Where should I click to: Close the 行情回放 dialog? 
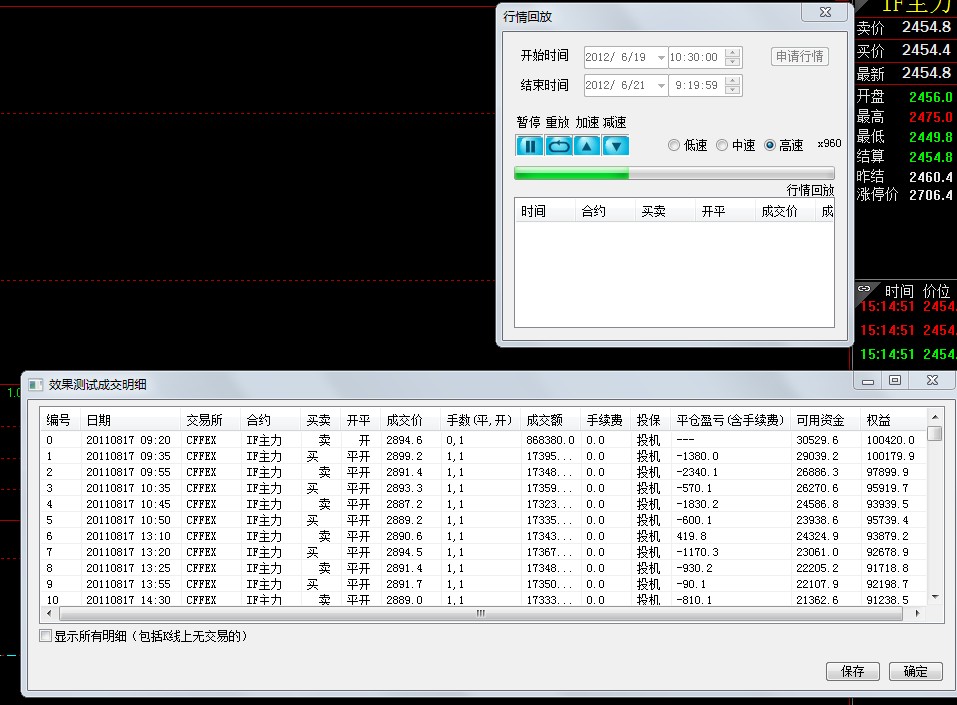tap(826, 12)
